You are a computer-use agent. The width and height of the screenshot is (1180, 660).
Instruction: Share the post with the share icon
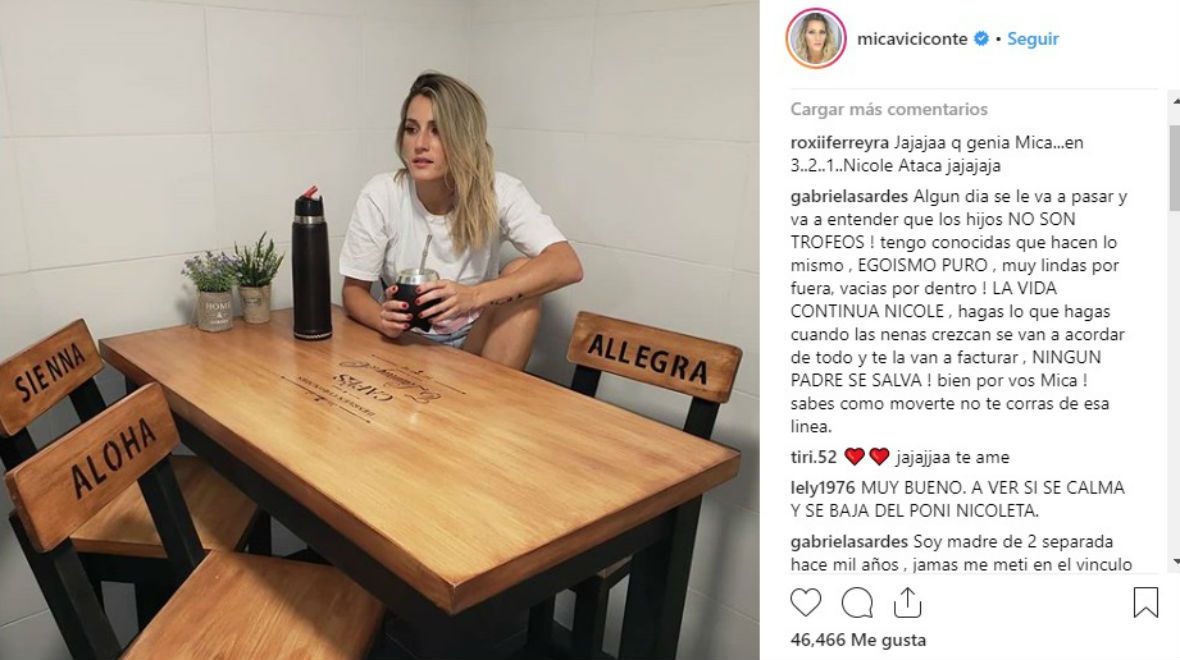coord(908,603)
